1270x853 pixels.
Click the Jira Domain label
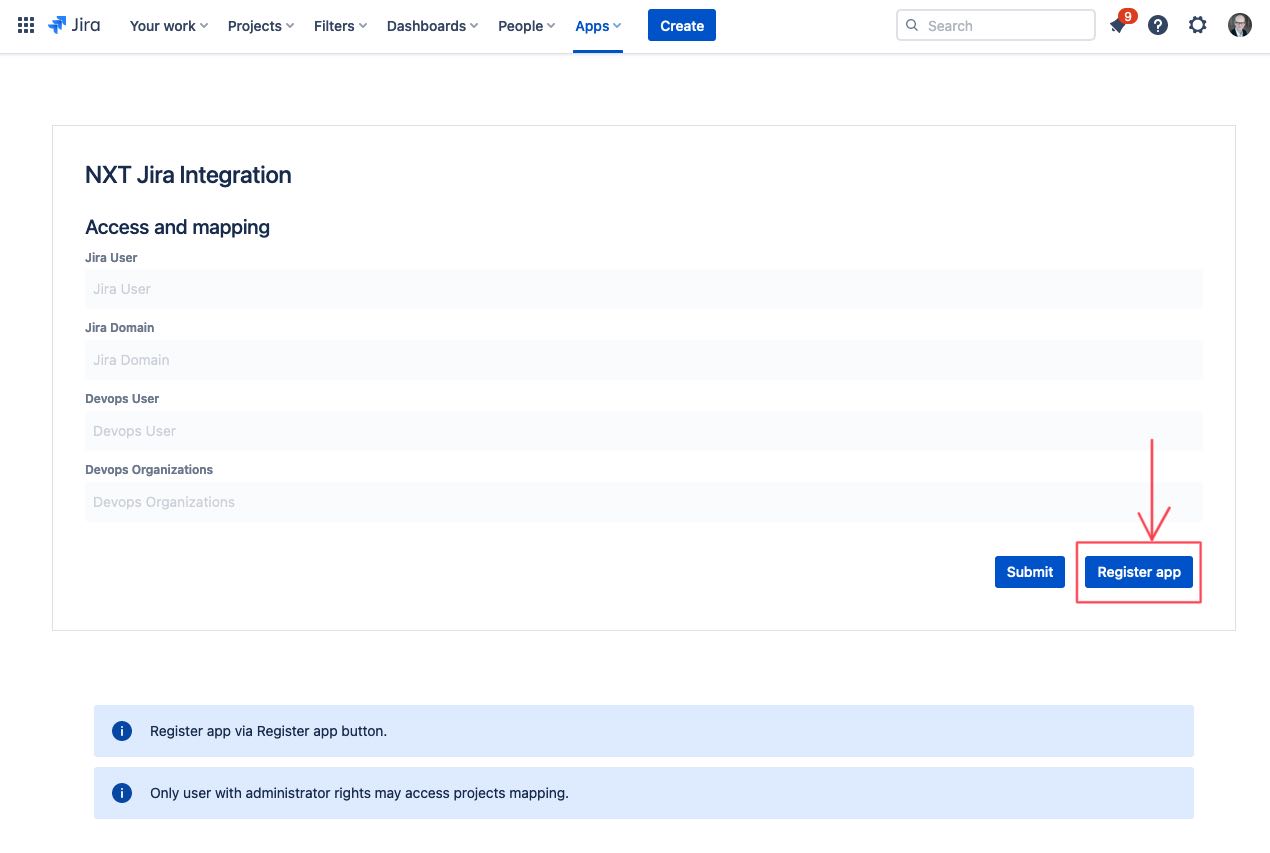point(120,328)
